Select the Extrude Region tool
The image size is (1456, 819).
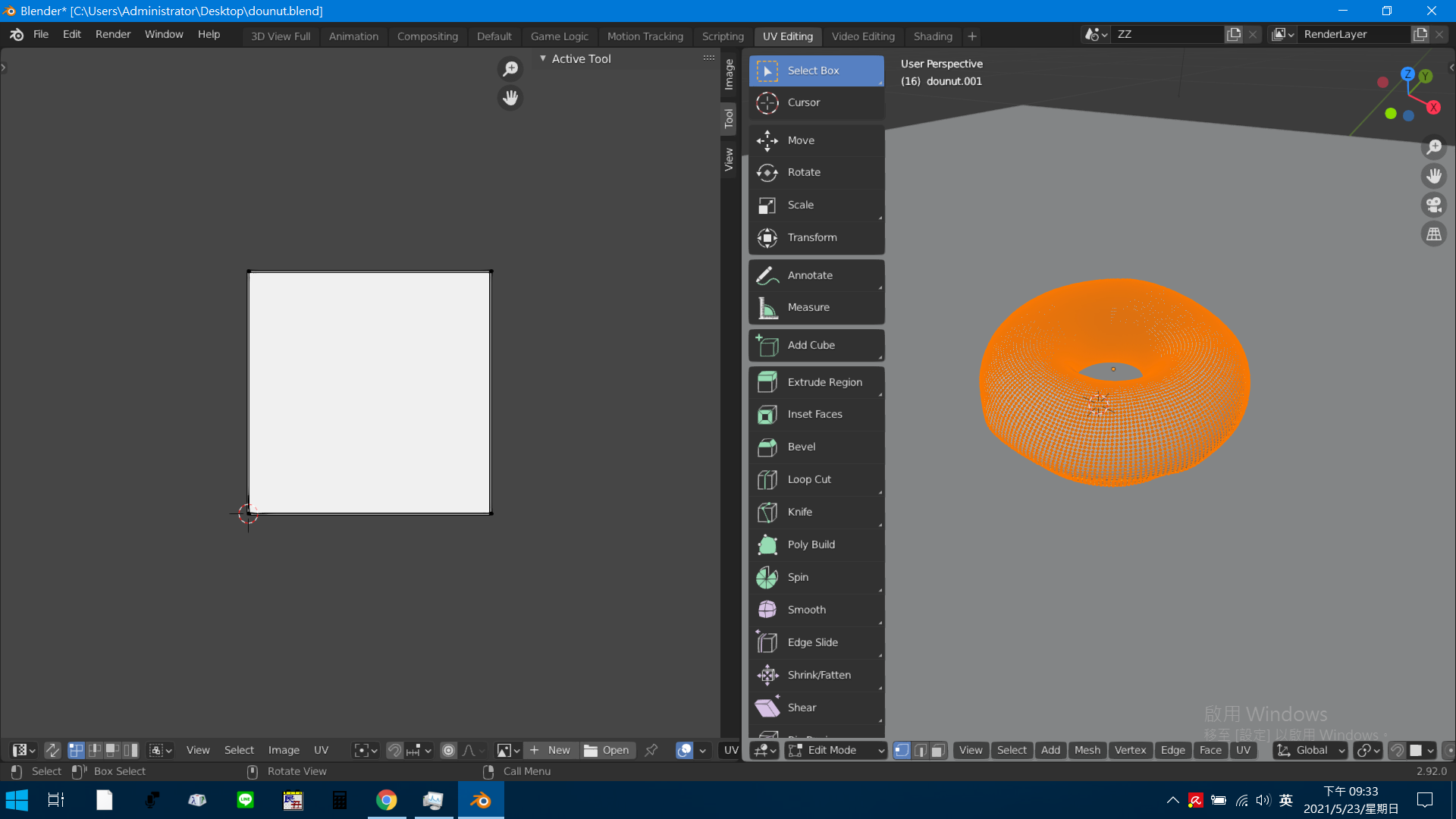[x=817, y=382]
